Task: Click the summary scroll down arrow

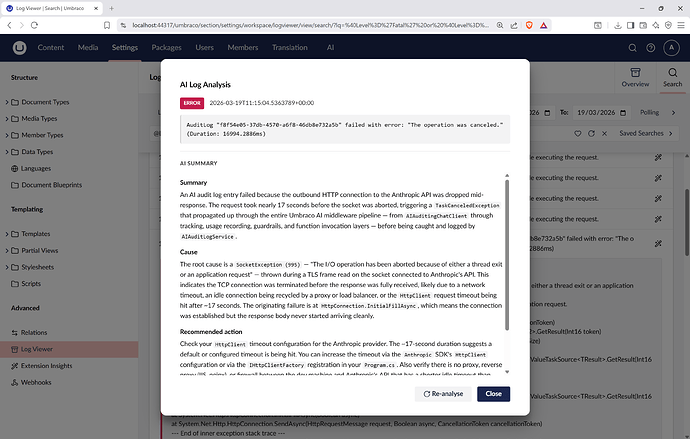Action: 507,372
